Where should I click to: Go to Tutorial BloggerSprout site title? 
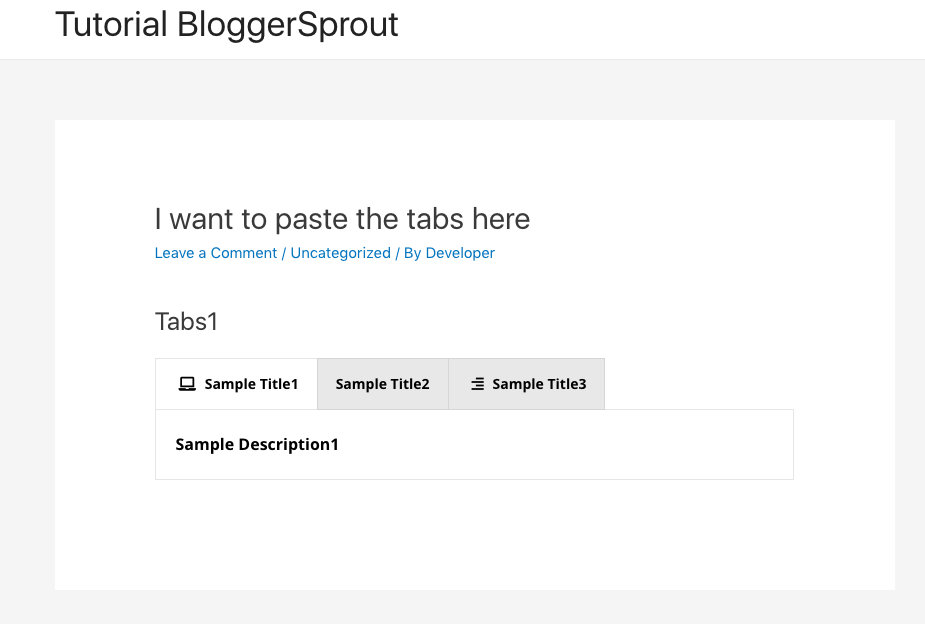[x=227, y=25]
